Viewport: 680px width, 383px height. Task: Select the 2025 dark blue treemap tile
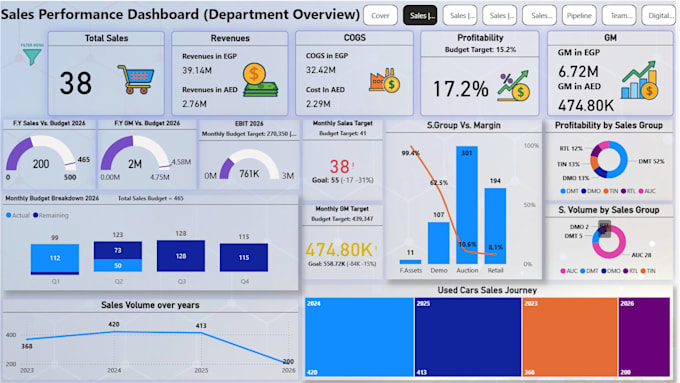[x=468, y=337]
